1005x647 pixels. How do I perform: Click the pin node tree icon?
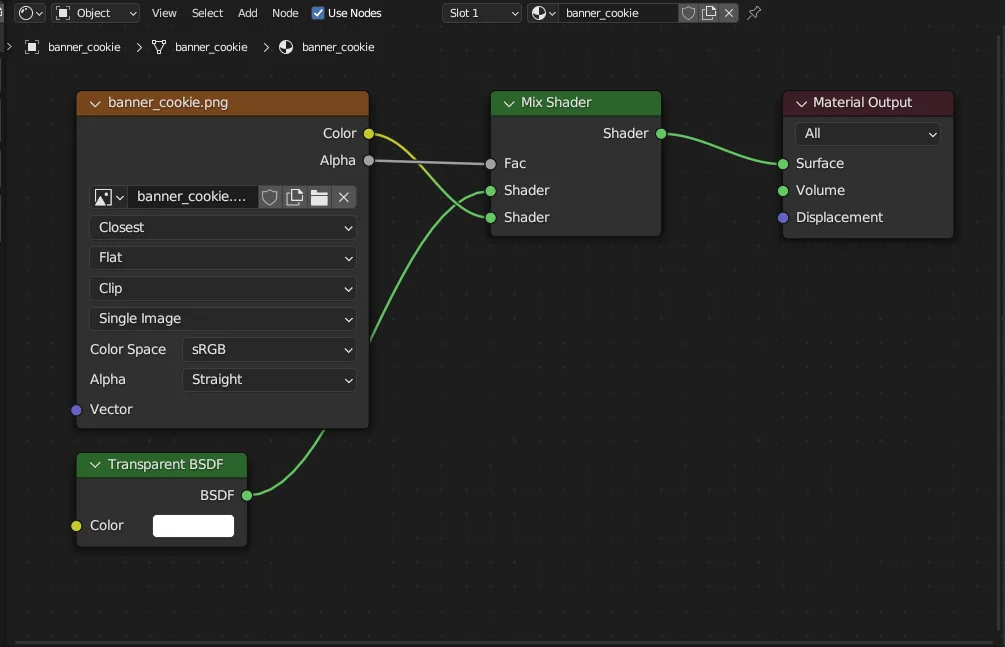(755, 13)
